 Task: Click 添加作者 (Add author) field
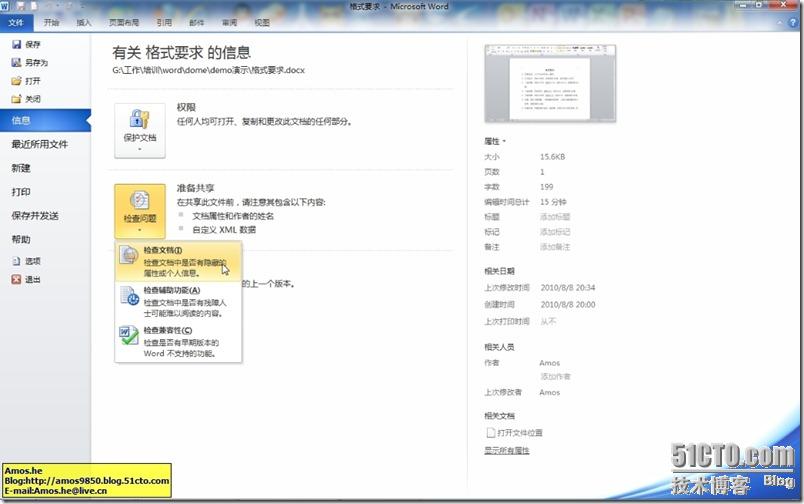click(x=555, y=376)
